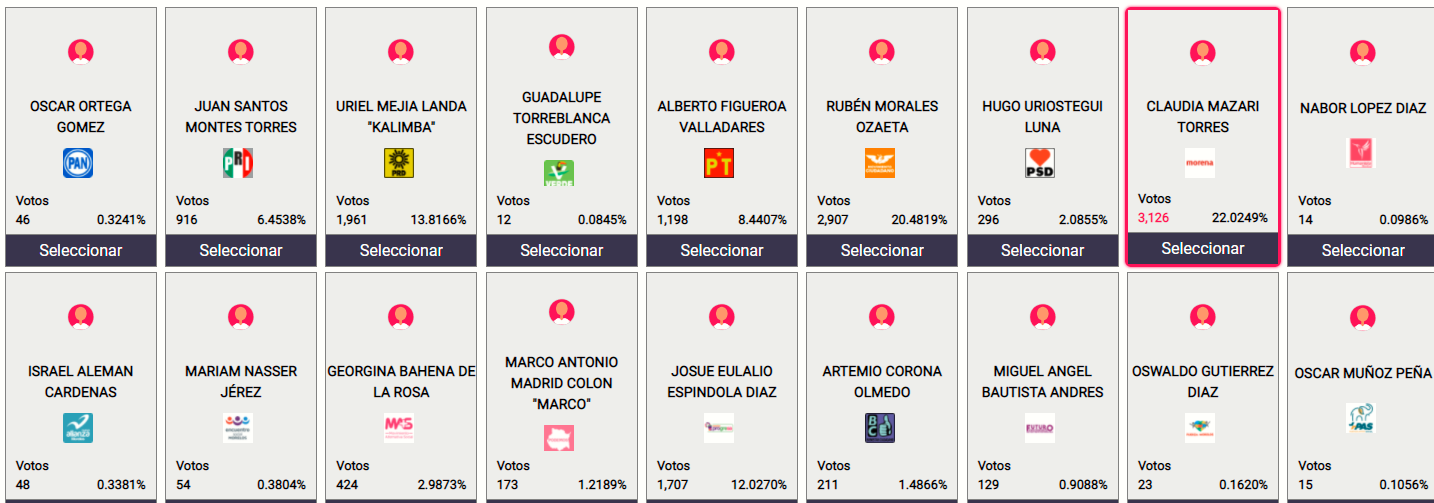Click Seleccionar under Juan Santos Montes Torres

click(241, 250)
